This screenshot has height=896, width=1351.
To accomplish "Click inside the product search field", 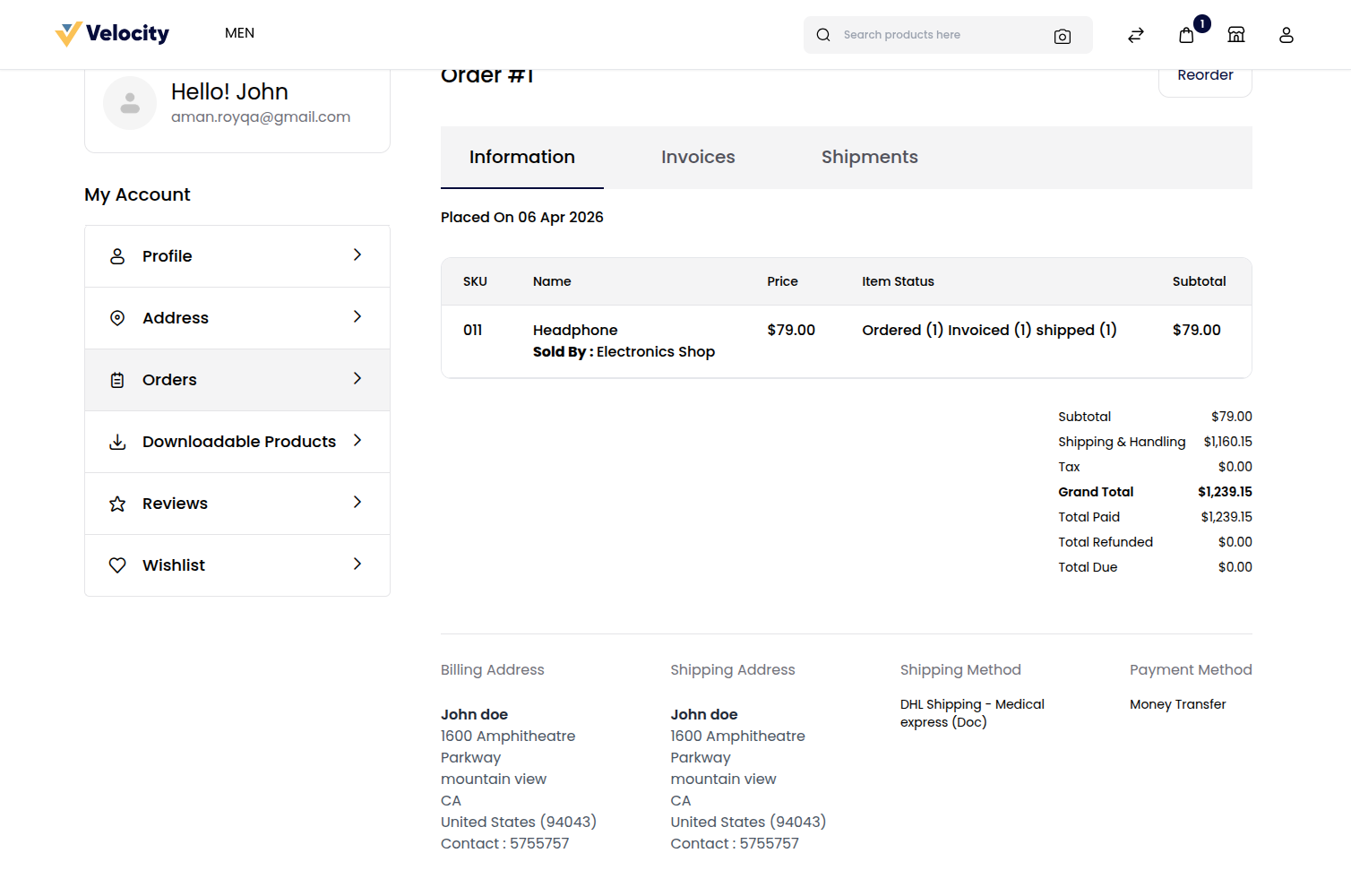I will 923,34.
